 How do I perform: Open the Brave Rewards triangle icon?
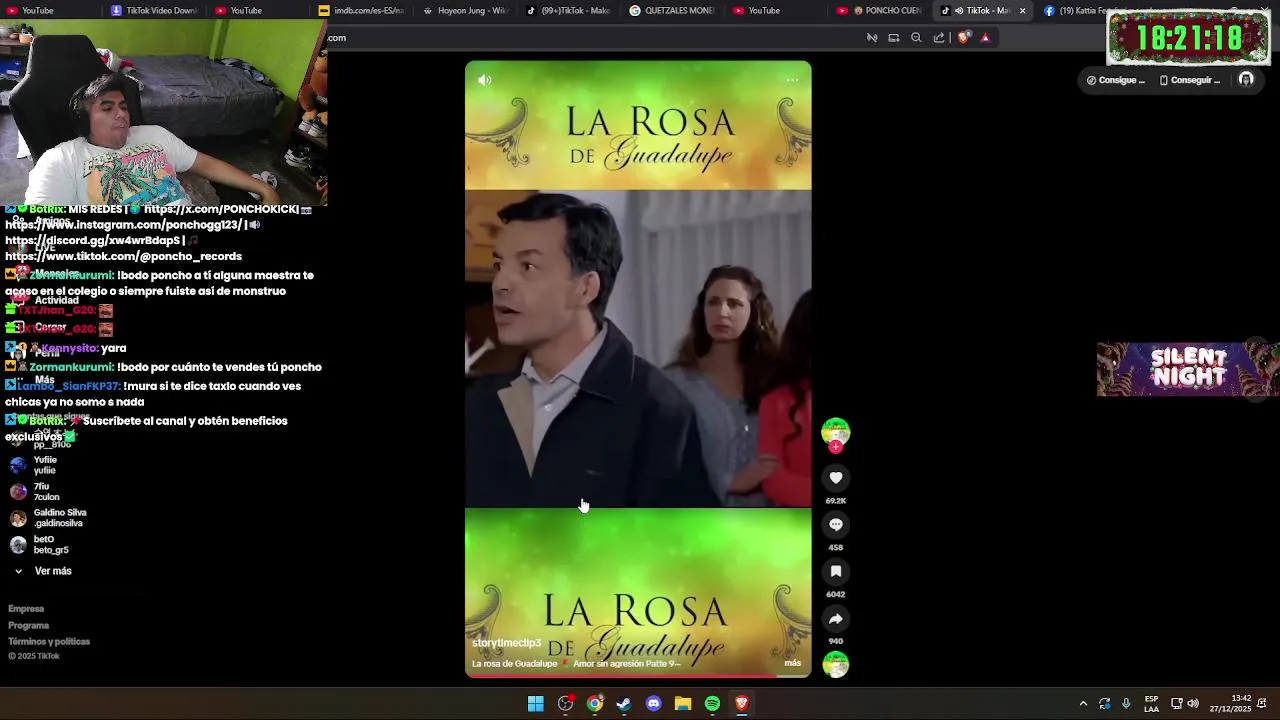[985, 38]
